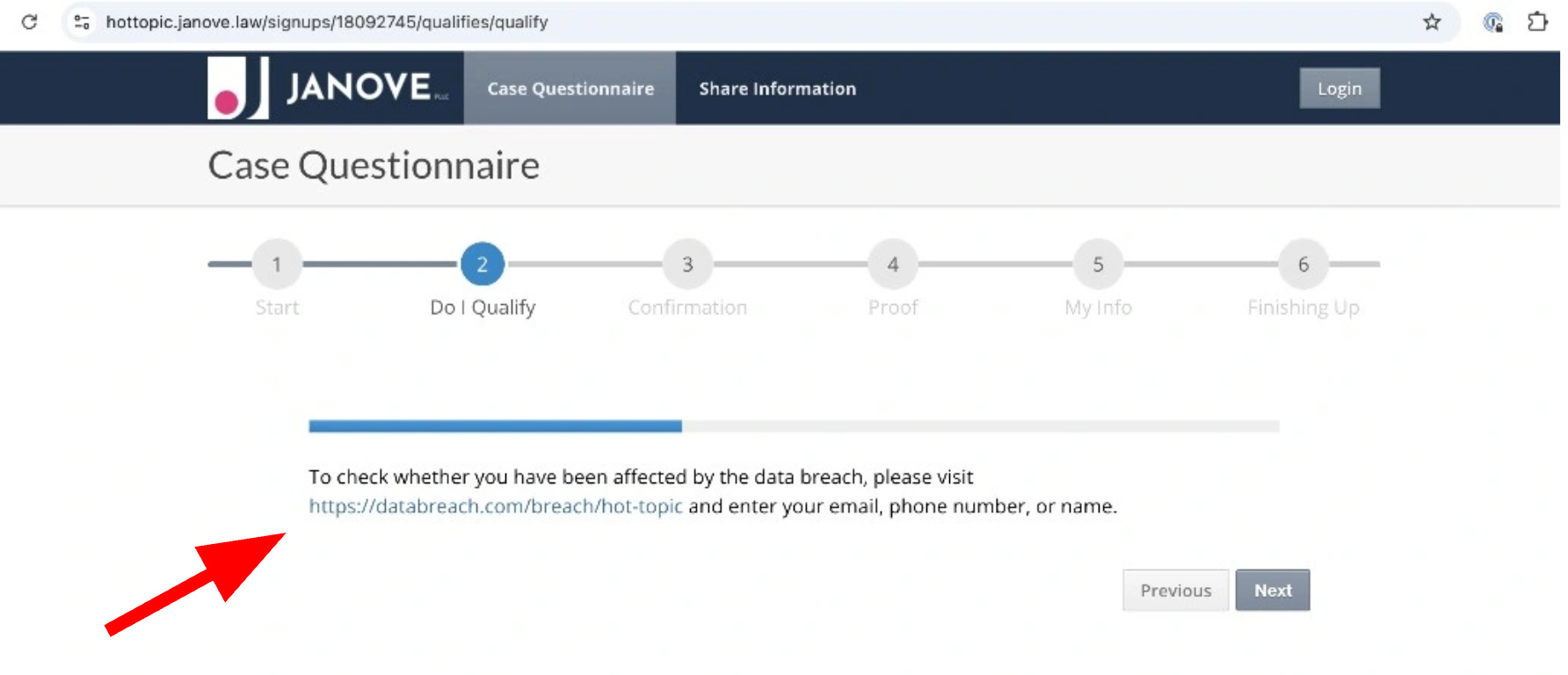
Task: Click the 'My Info' step label
Action: 1098,308
